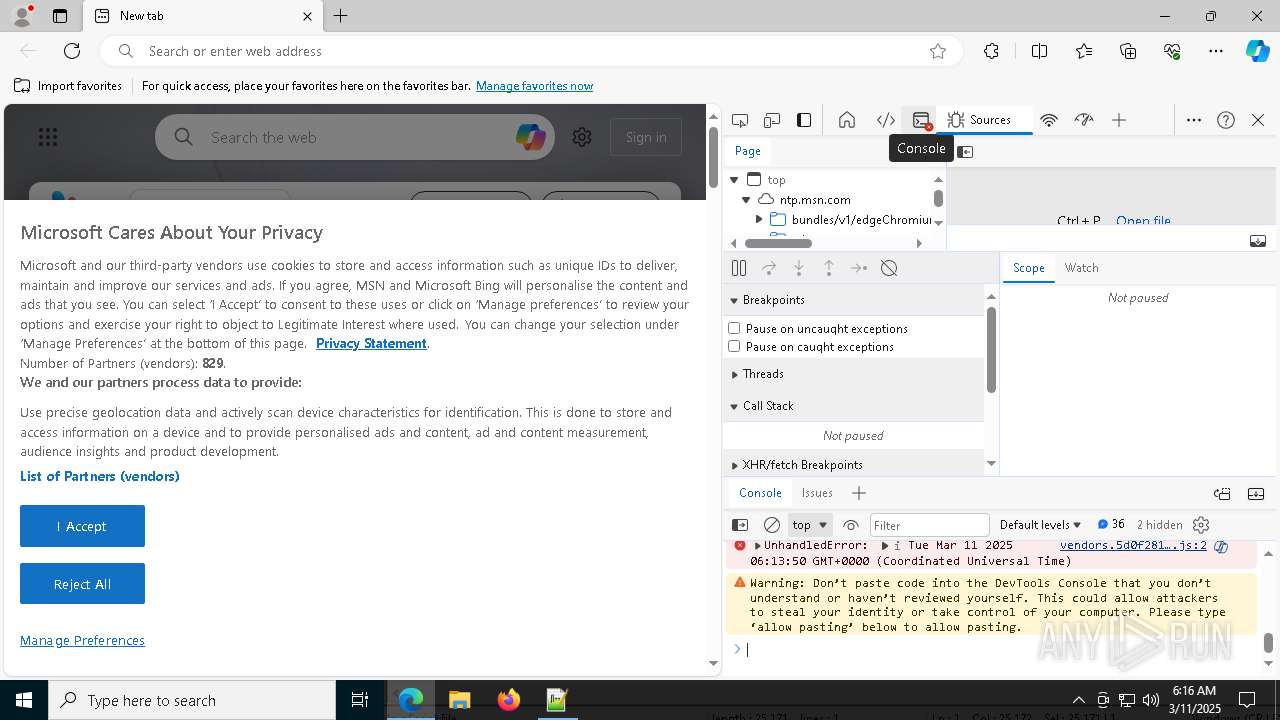The image size is (1280, 720).
Task: Open the Performance tool gauge icon
Action: [1084, 120]
